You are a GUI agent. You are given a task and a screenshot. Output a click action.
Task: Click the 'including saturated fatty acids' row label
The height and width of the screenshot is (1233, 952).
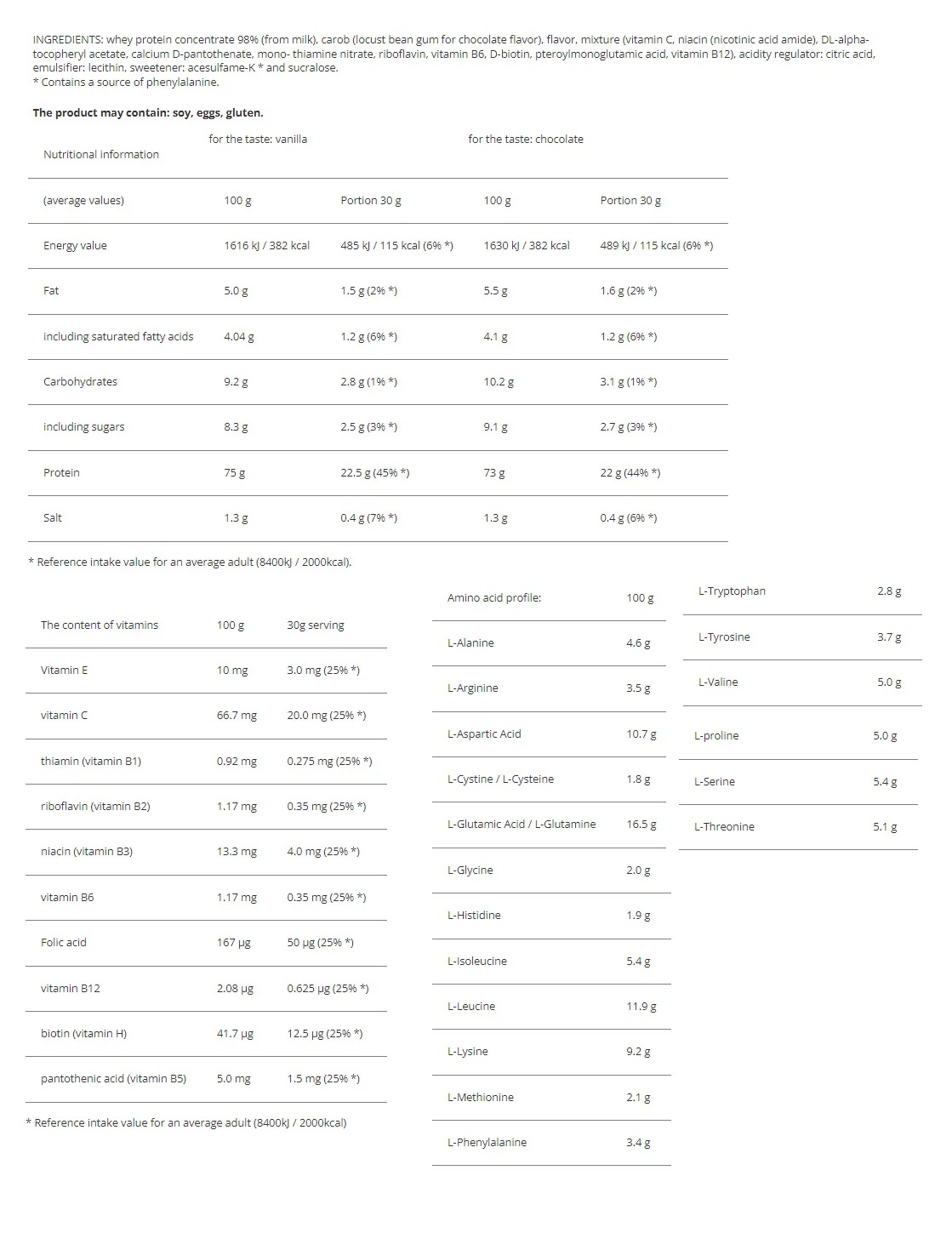pos(118,336)
